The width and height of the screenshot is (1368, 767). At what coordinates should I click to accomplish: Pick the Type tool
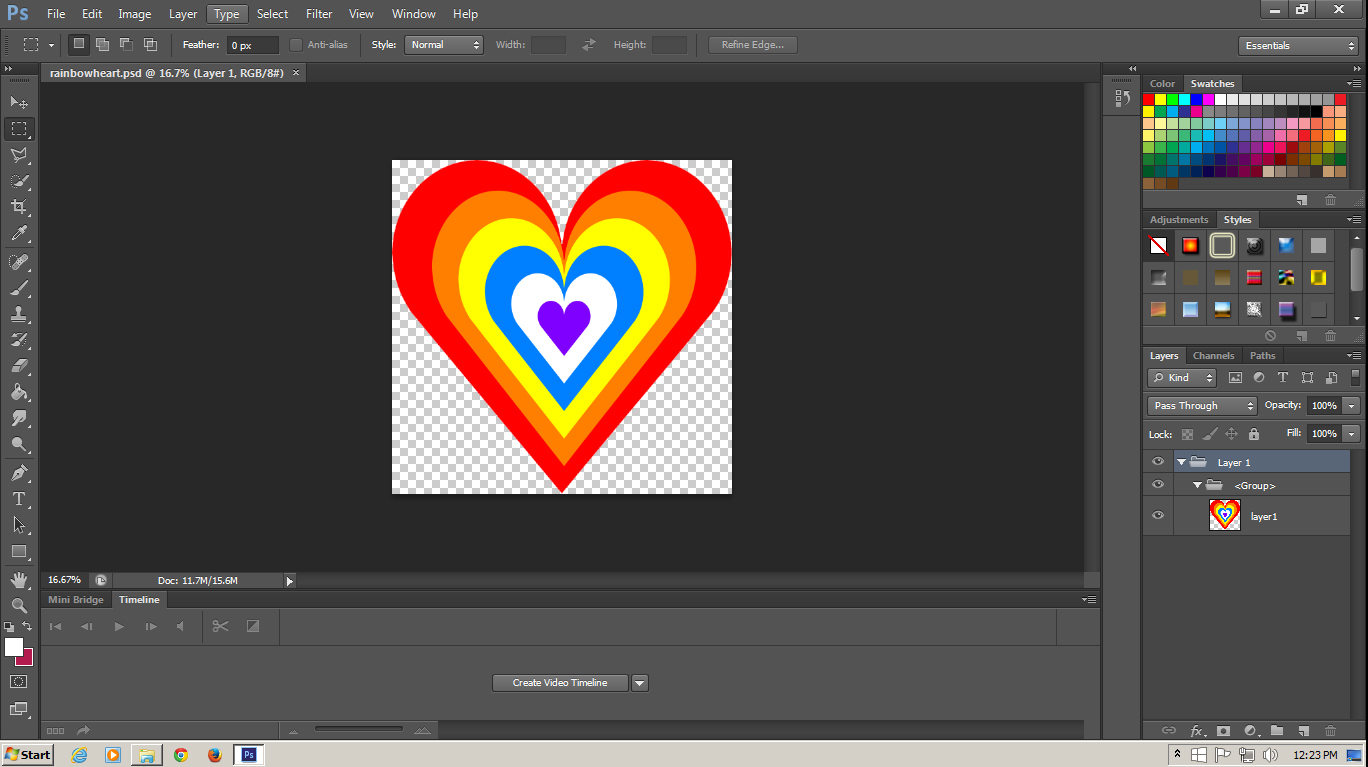pyautogui.click(x=18, y=498)
